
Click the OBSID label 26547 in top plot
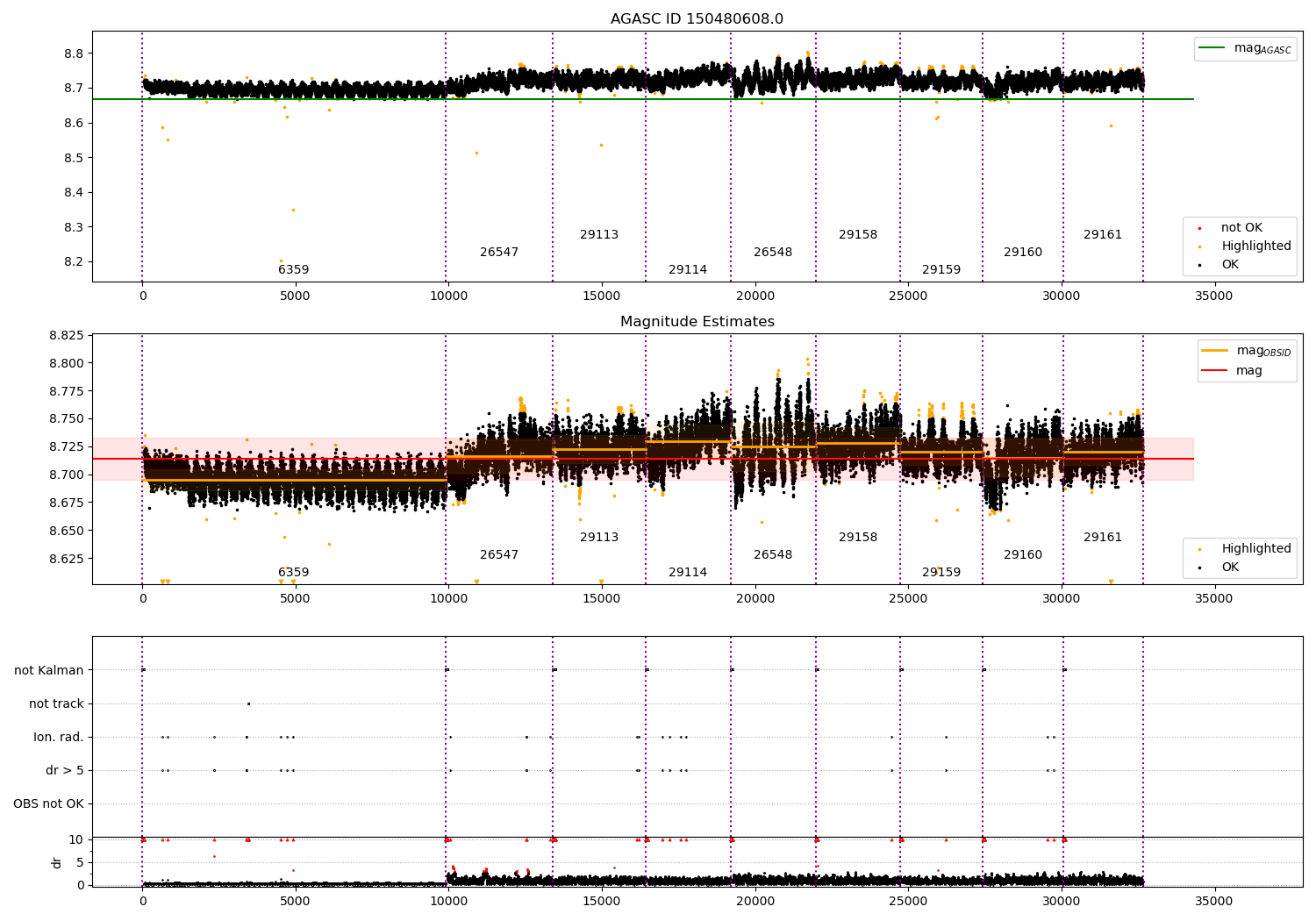click(499, 253)
